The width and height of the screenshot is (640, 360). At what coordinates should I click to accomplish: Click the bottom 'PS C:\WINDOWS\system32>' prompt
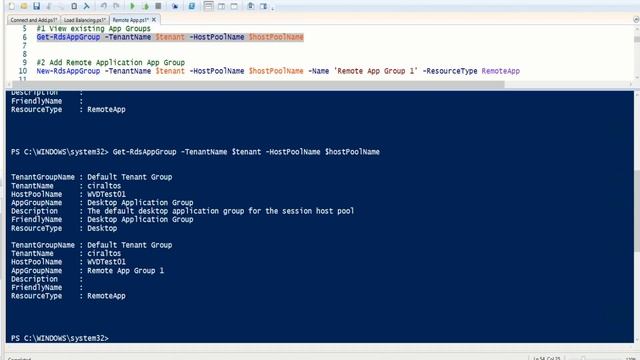(x=60, y=338)
